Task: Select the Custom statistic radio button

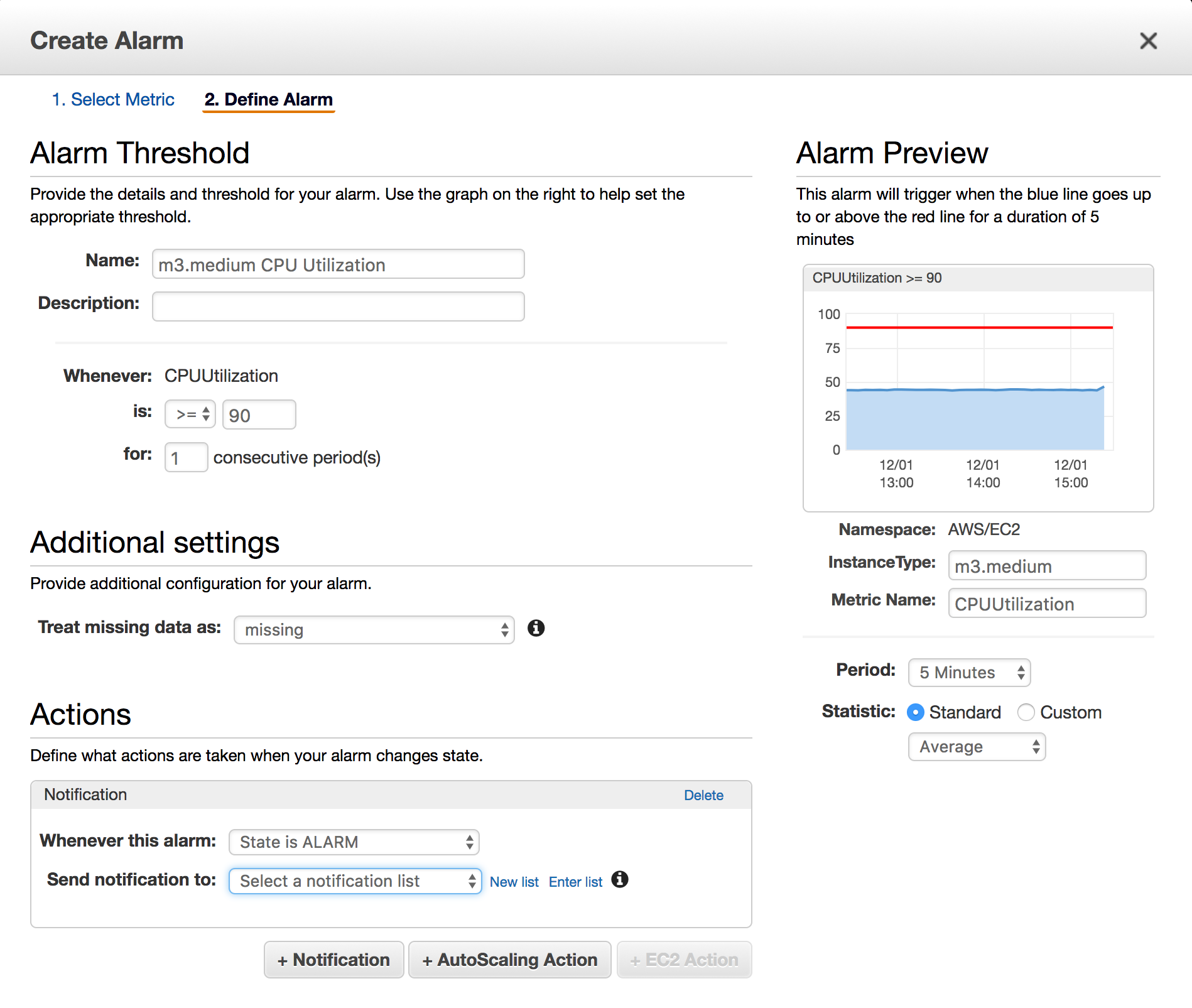Action: (x=1026, y=712)
